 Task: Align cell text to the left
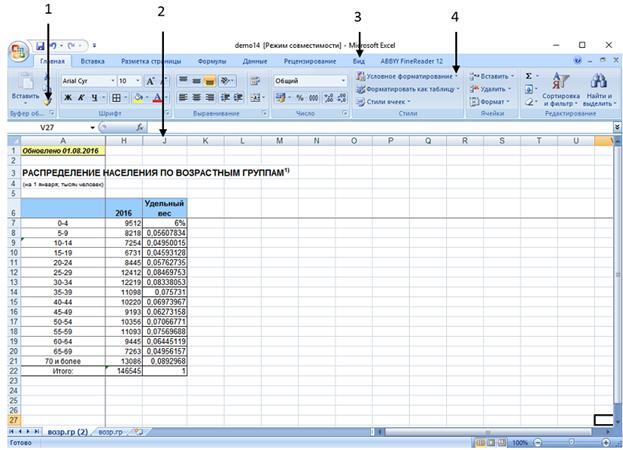coord(183,98)
